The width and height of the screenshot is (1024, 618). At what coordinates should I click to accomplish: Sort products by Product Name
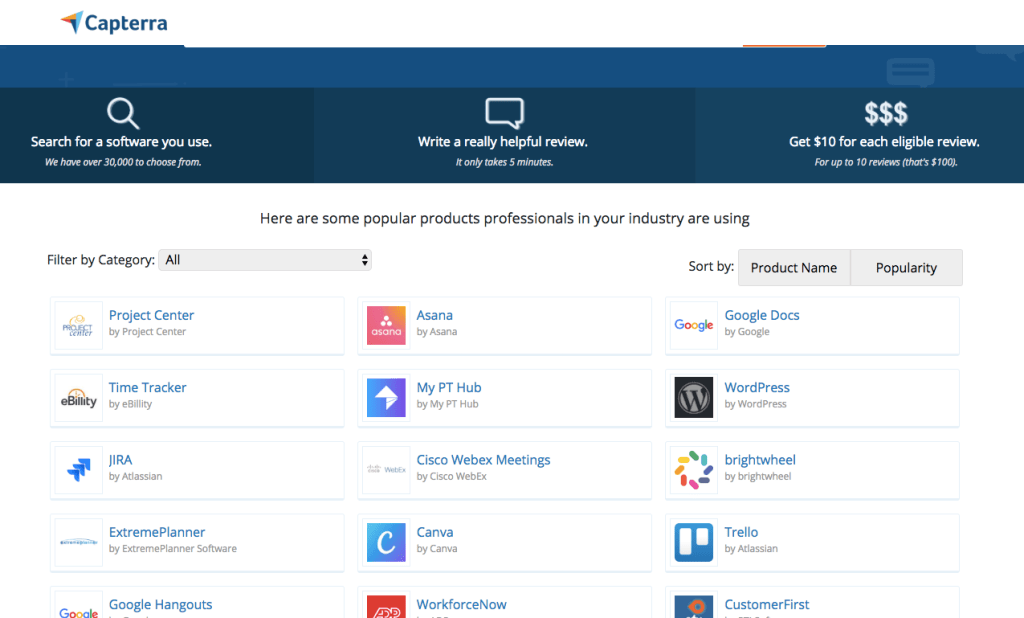pyautogui.click(x=793, y=268)
